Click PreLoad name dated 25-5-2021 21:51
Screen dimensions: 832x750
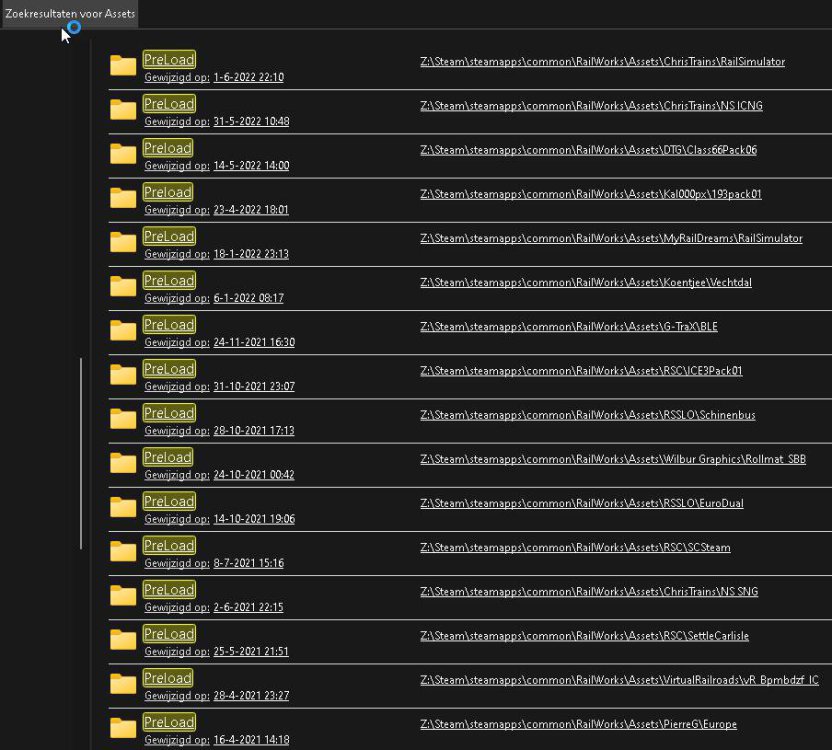tap(169, 633)
